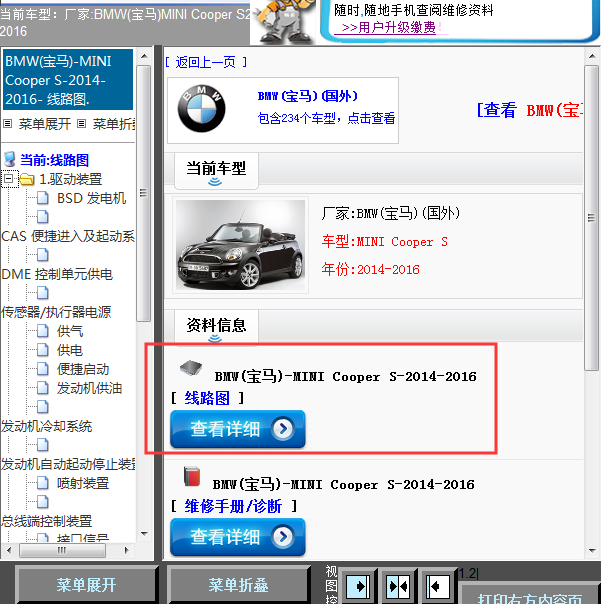Click the sidebar scroll up arrow
This screenshot has height=604, width=601.
click(x=144, y=56)
